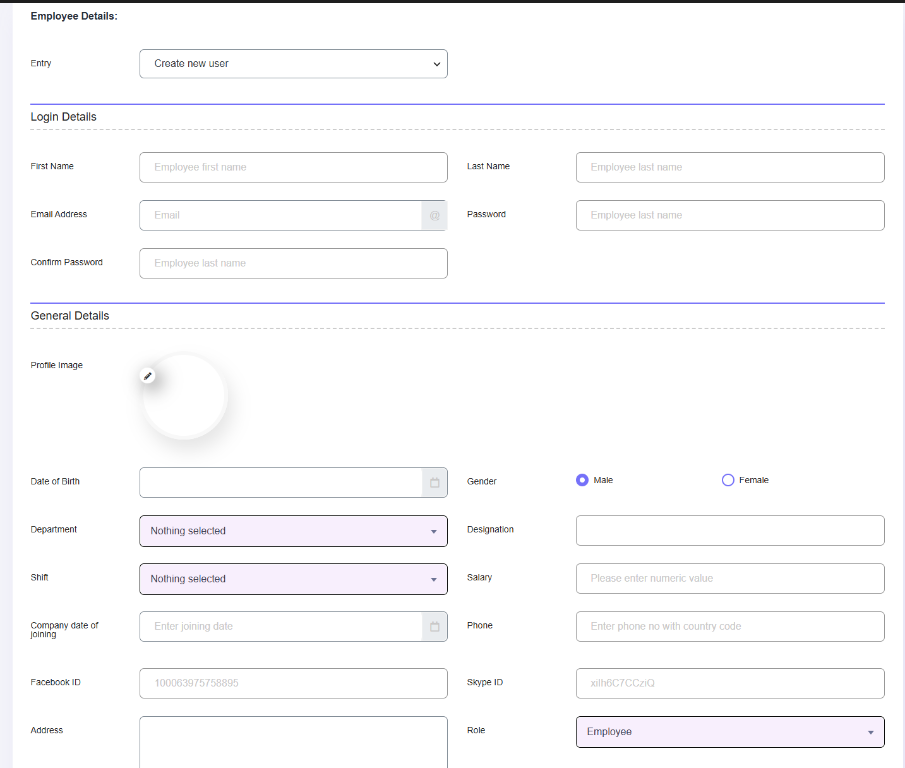905x768 pixels.
Task: Click into the Address text area
Action: click(293, 742)
